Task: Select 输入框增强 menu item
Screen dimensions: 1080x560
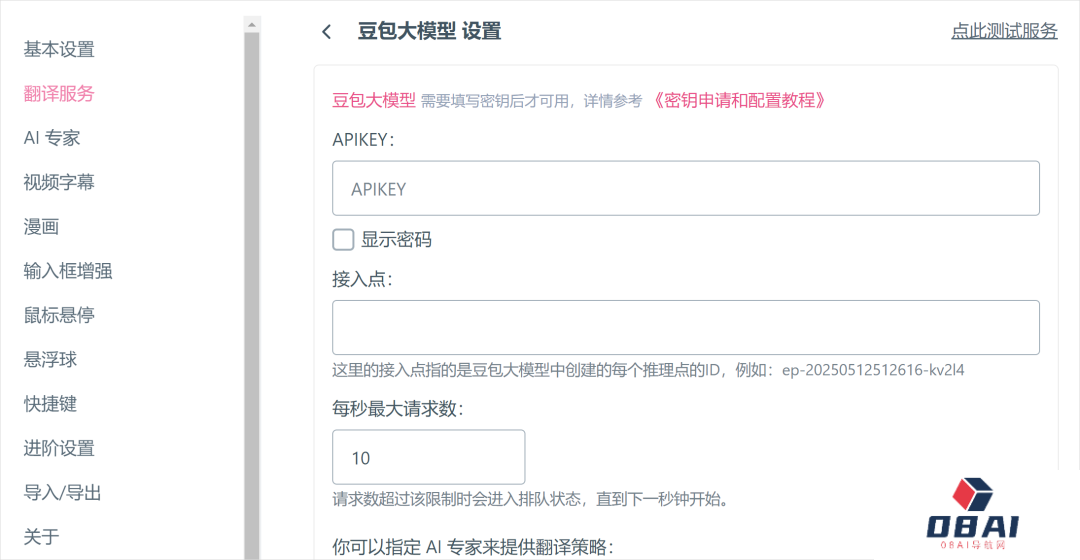Action: point(68,271)
